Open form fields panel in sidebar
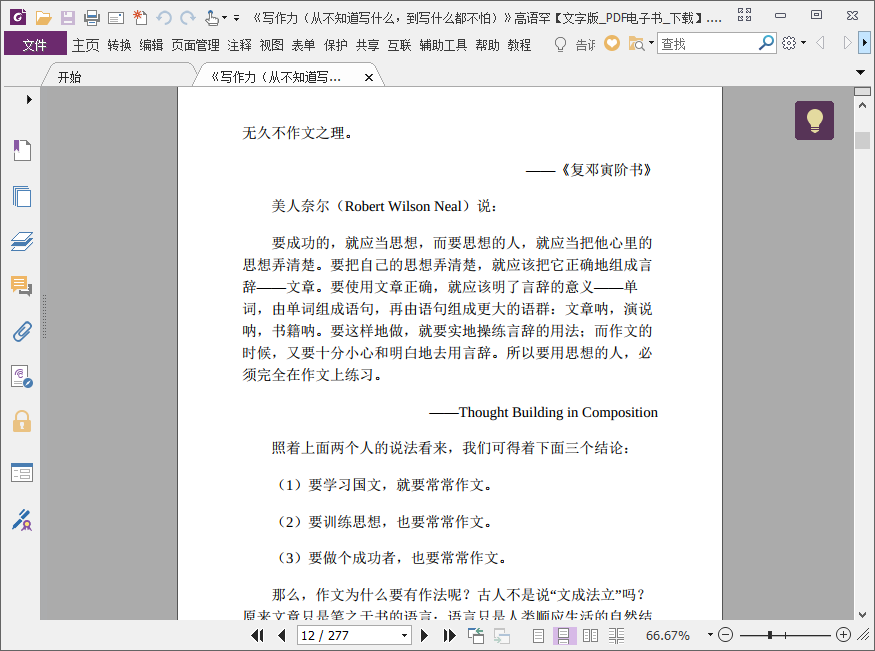 pyautogui.click(x=22, y=472)
